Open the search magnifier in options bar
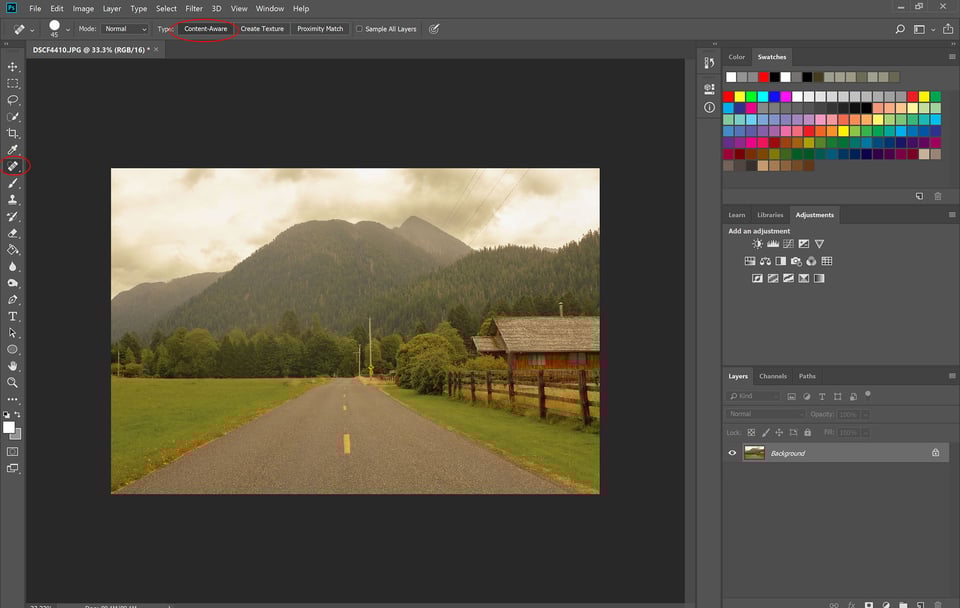 900,29
